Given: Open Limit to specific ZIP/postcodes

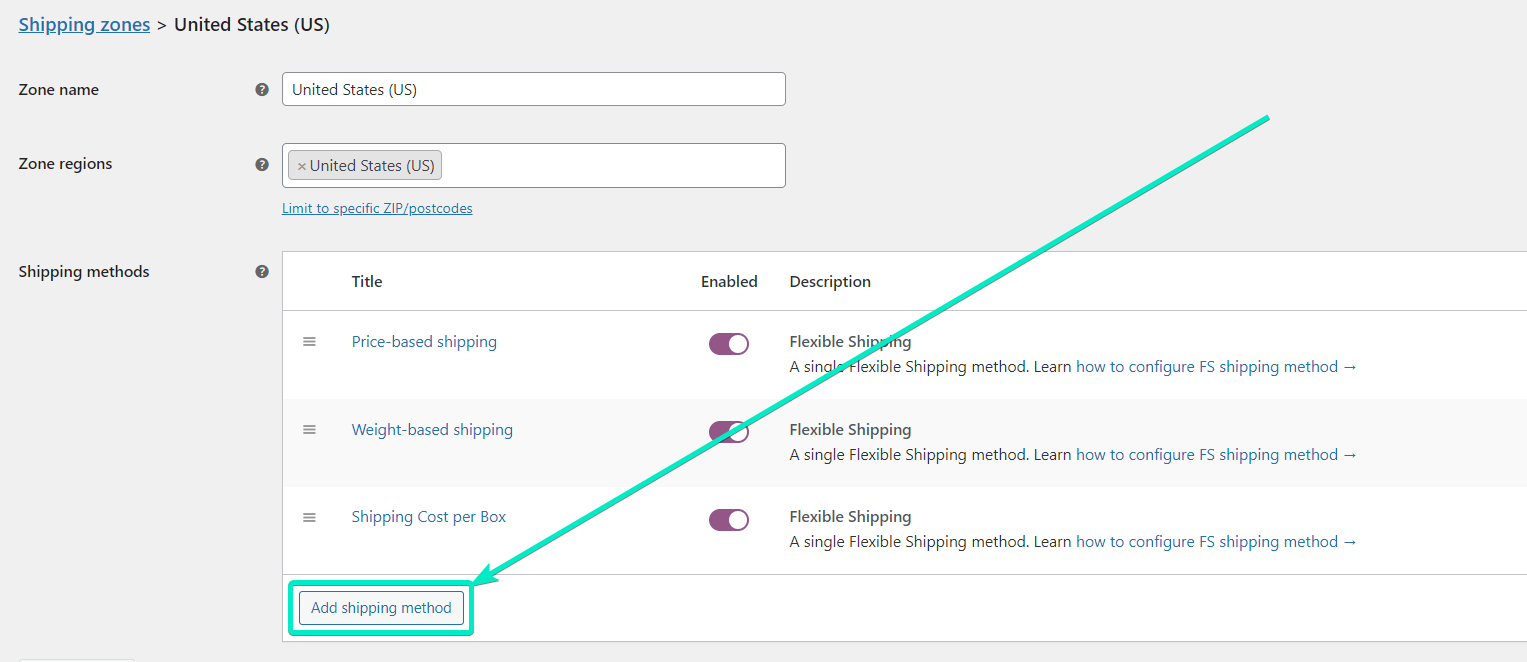Looking at the screenshot, I should (x=377, y=209).
